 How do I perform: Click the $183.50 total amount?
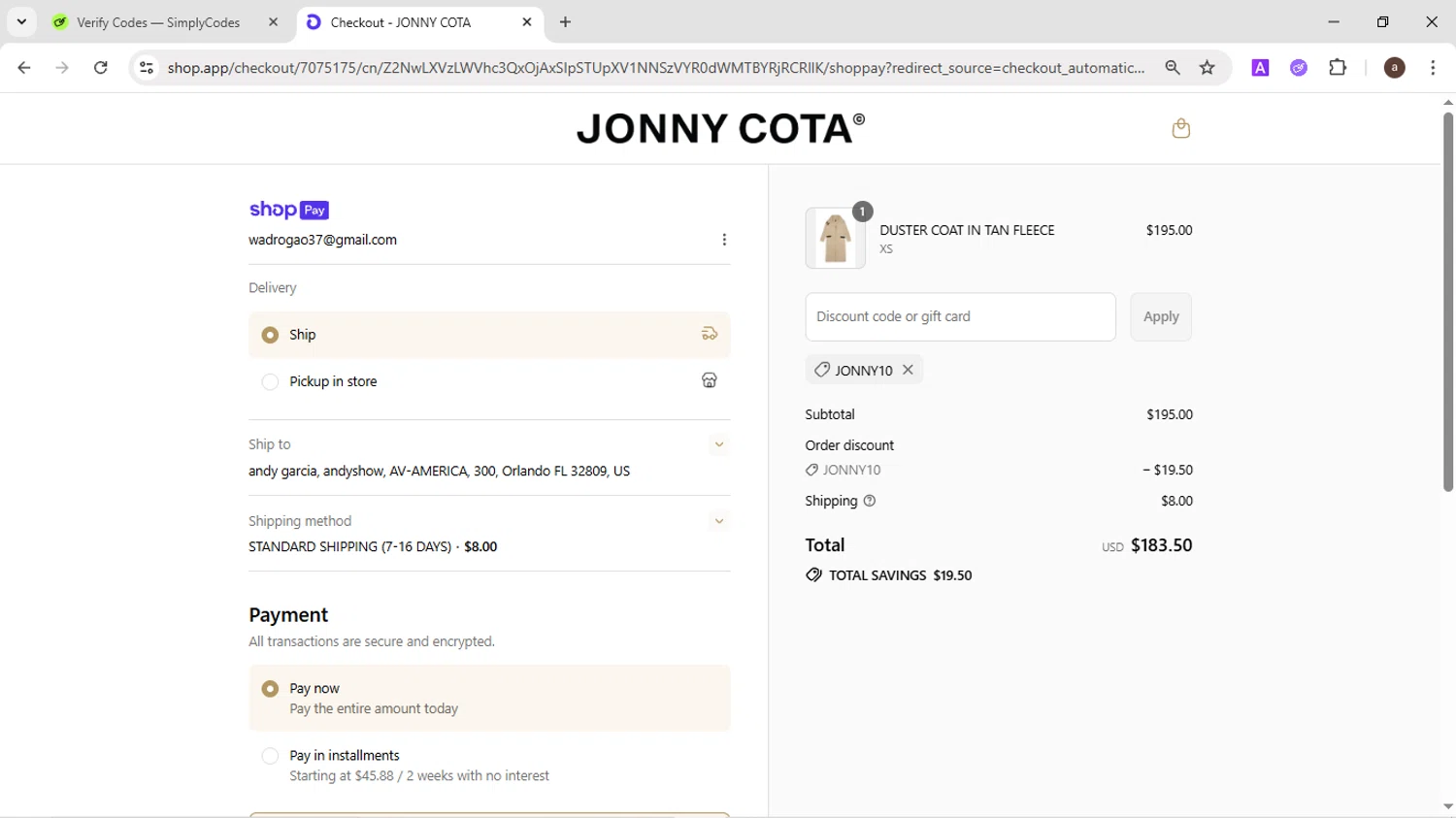[x=1161, y=545]
